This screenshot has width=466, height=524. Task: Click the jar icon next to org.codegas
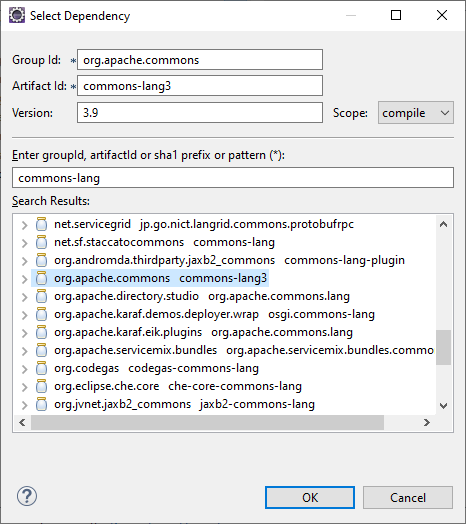click(41, 368)
